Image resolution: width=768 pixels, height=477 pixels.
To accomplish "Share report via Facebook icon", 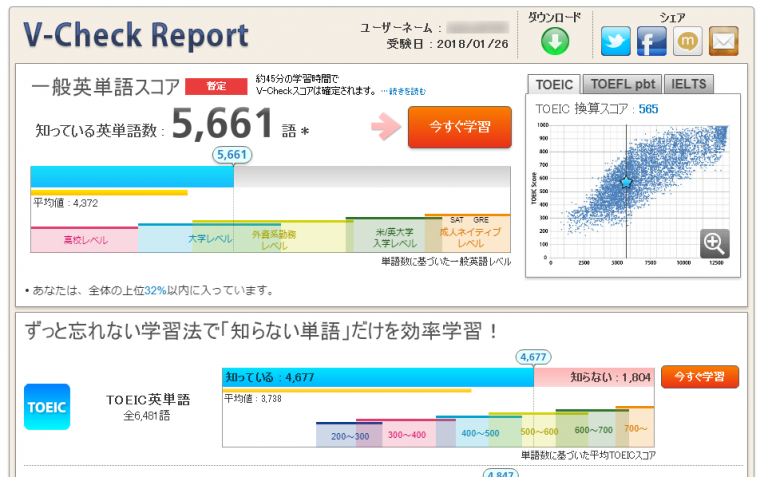I will pos(652,41).
